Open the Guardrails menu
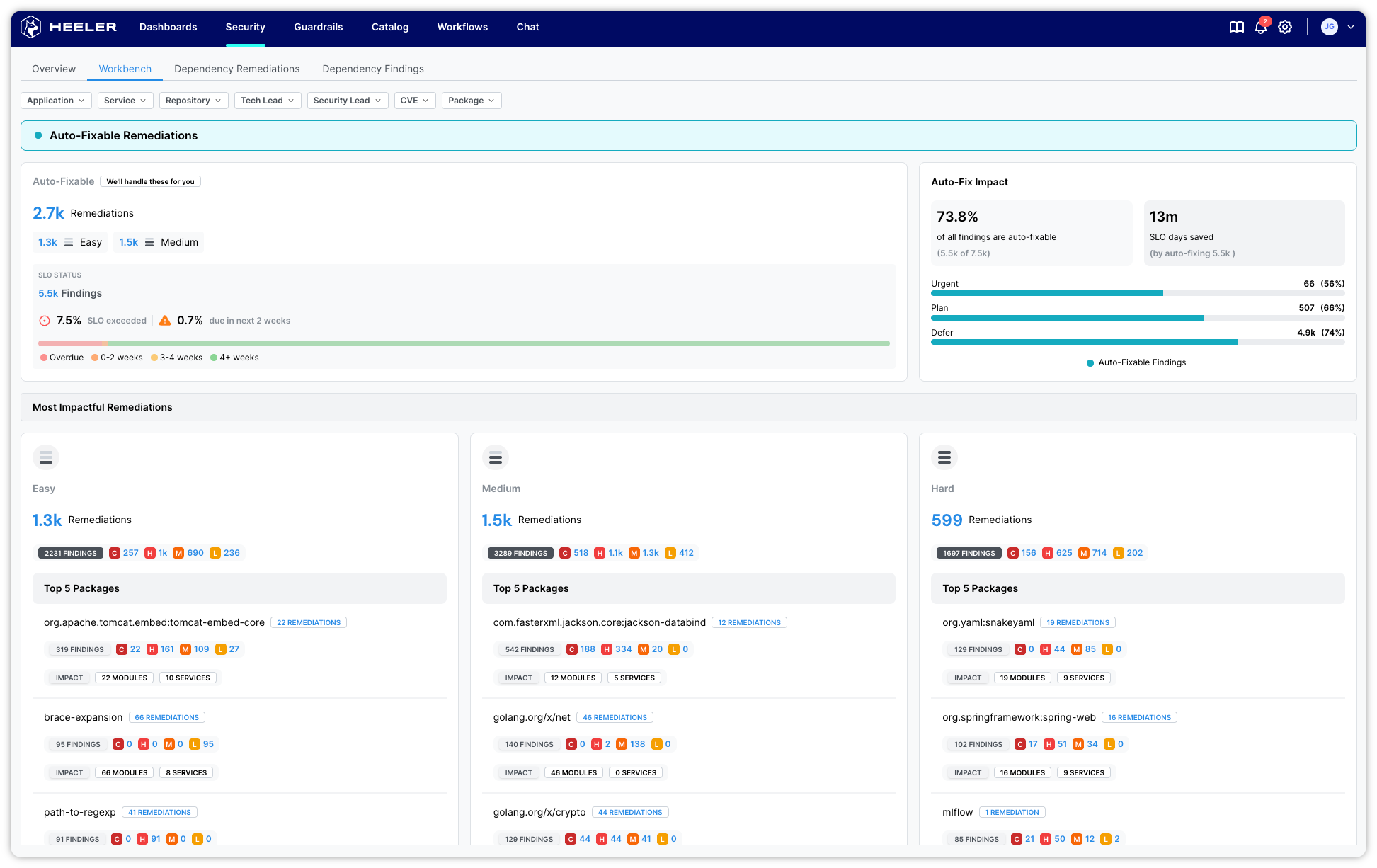The height and width of the screenshot is (868, 1377). (318, 27)
